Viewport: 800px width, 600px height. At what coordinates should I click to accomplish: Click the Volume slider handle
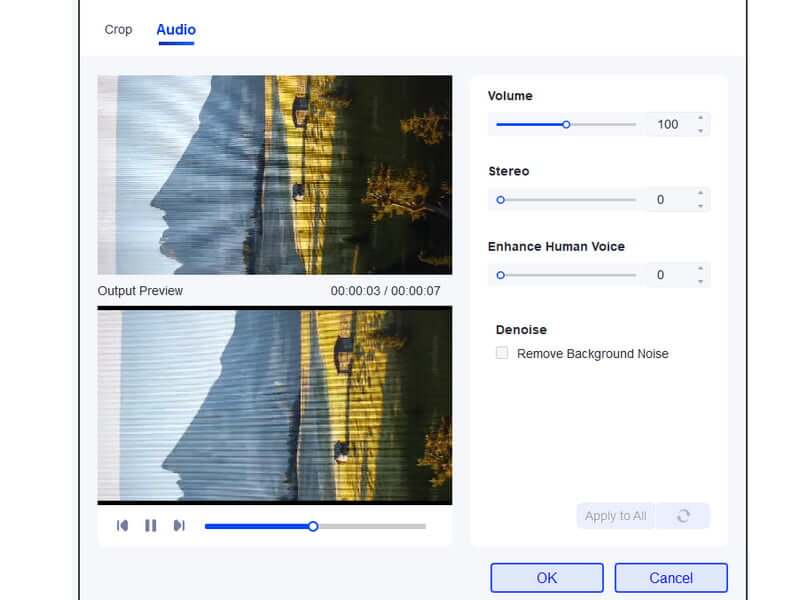[x=566, y=124]
